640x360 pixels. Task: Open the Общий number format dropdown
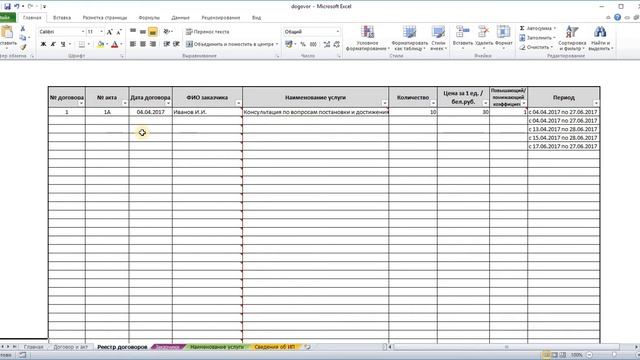338,31
